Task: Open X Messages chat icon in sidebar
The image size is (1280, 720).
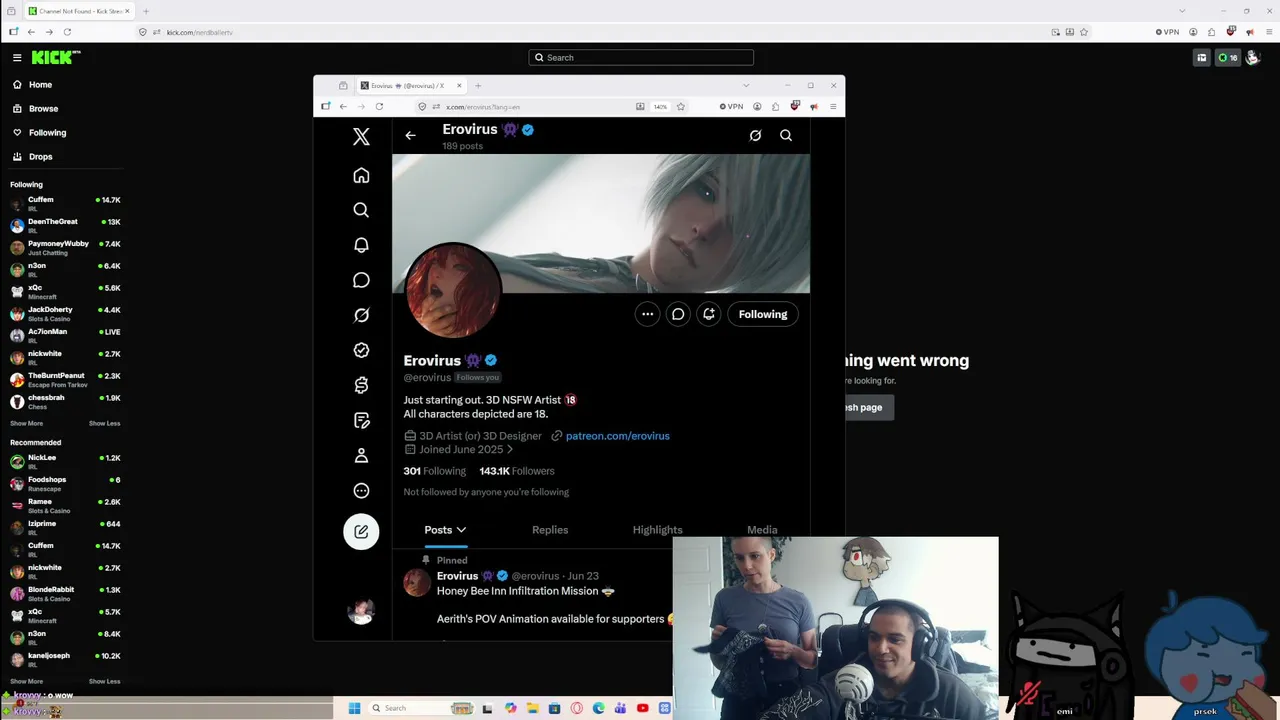Action: (361, 280)
